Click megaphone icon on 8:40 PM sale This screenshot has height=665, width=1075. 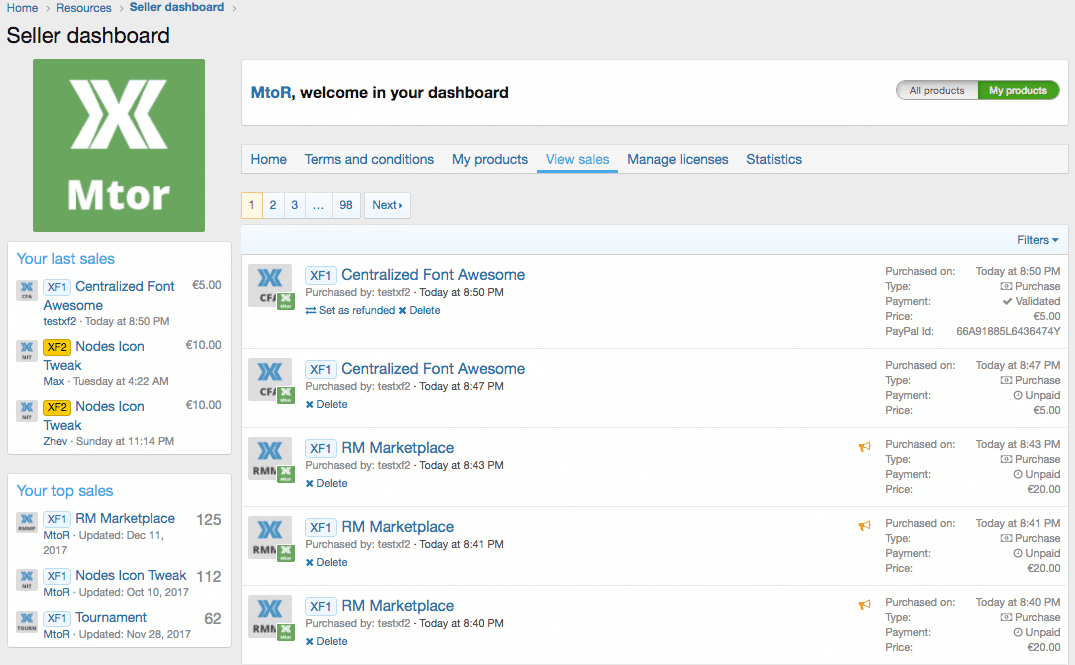click(x=865, y=605)
